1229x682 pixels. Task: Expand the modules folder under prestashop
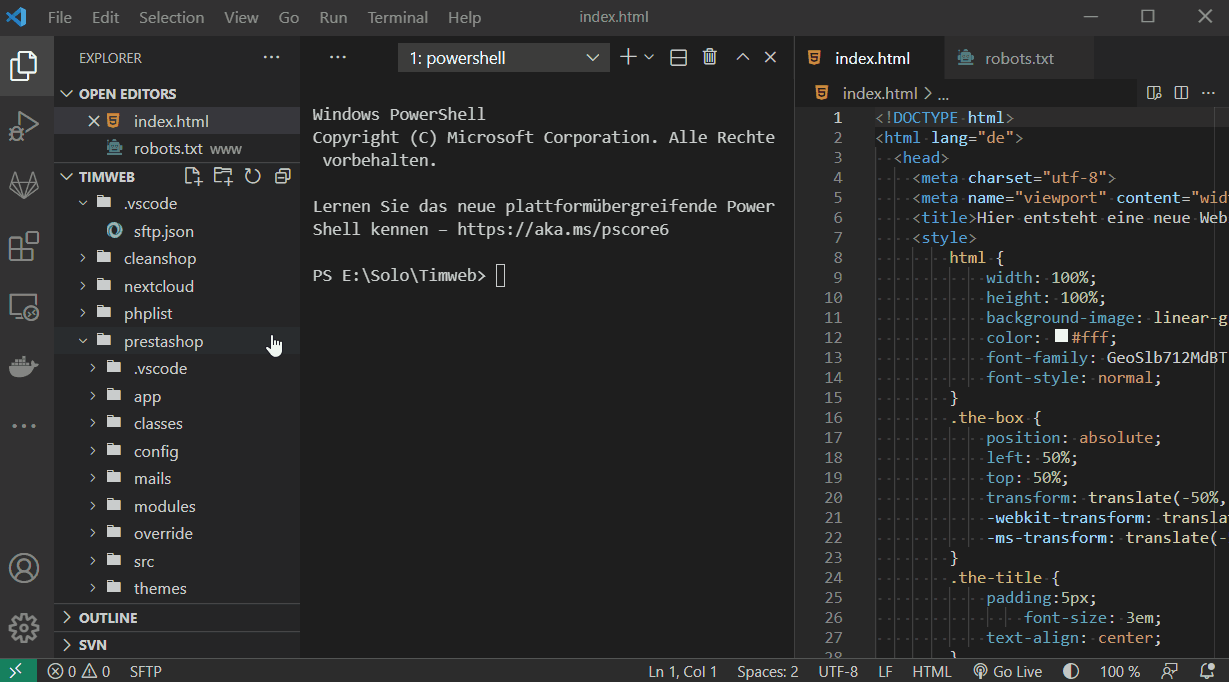pos(177,506)
